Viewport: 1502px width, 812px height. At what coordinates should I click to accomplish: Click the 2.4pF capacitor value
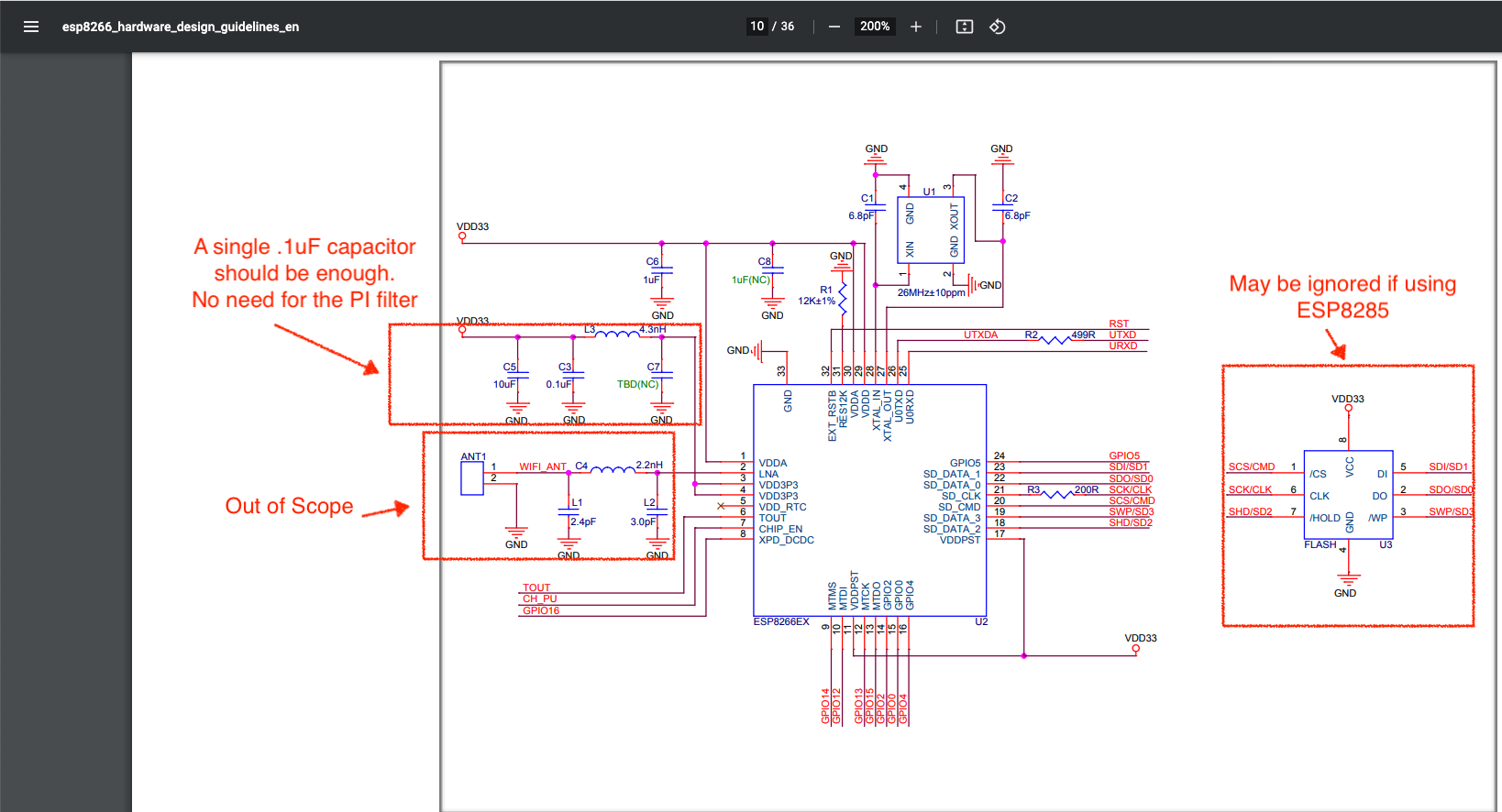tap(583, 521)
